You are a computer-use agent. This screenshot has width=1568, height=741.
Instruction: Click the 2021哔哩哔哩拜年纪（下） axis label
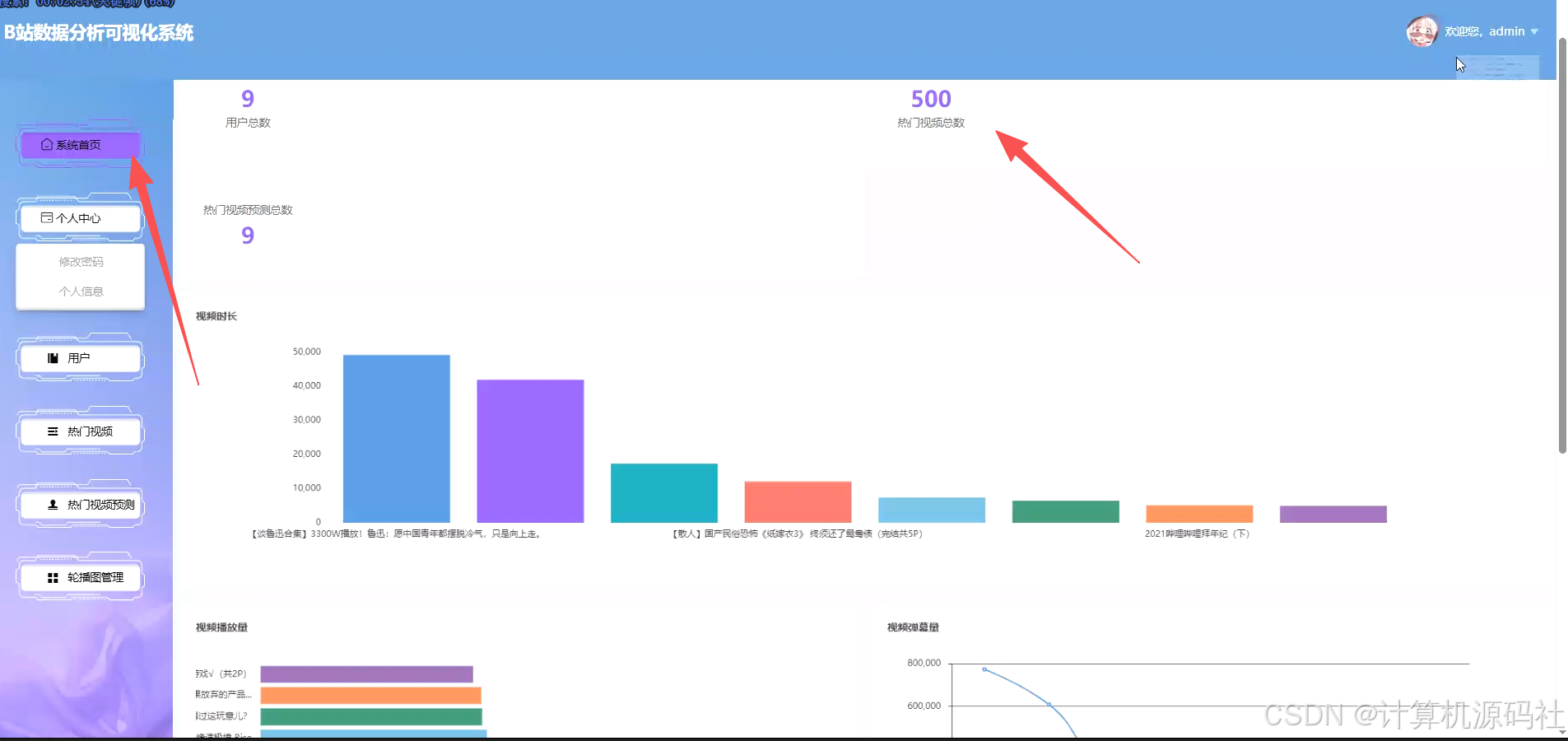click(1198, 534)
